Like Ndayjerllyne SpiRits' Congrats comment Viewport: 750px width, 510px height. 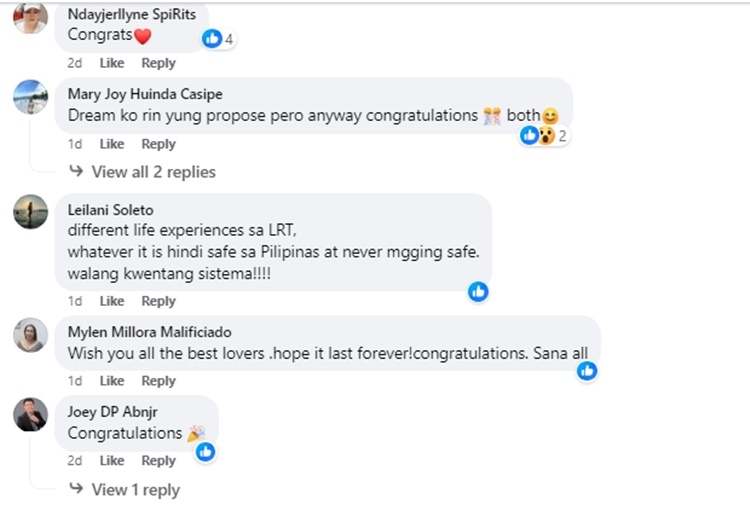[x=112, y=63]
